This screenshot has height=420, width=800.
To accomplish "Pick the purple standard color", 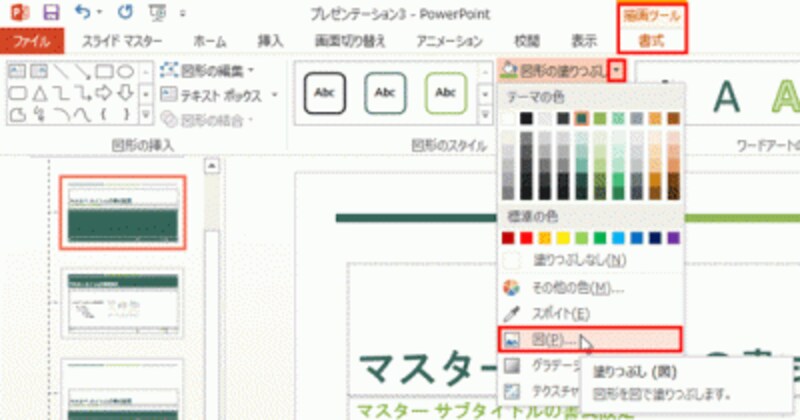I will coord(673,238).
